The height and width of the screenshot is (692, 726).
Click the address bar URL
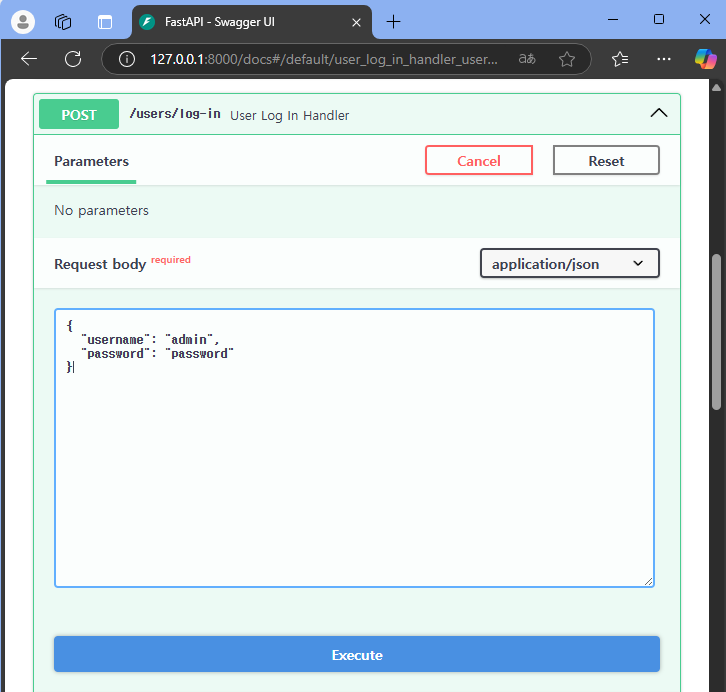coord(324,59)
